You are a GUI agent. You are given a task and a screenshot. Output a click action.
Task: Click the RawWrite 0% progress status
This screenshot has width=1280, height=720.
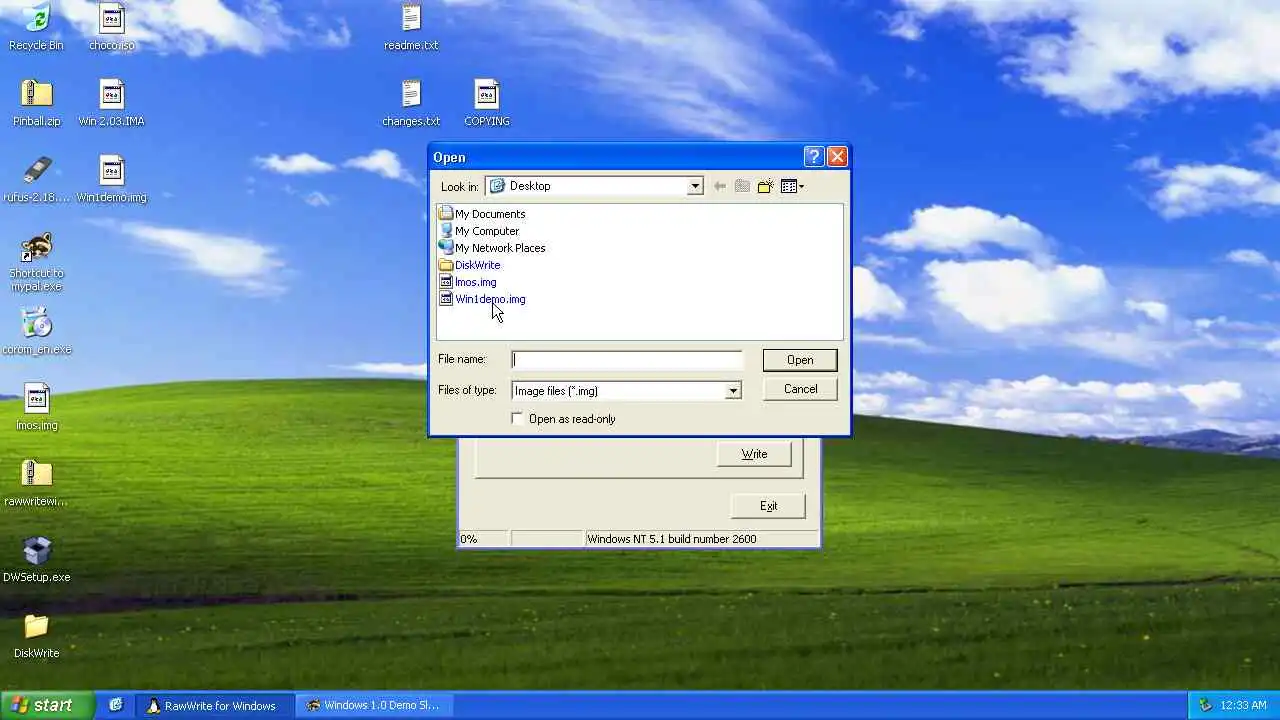(x=483, y=539)
